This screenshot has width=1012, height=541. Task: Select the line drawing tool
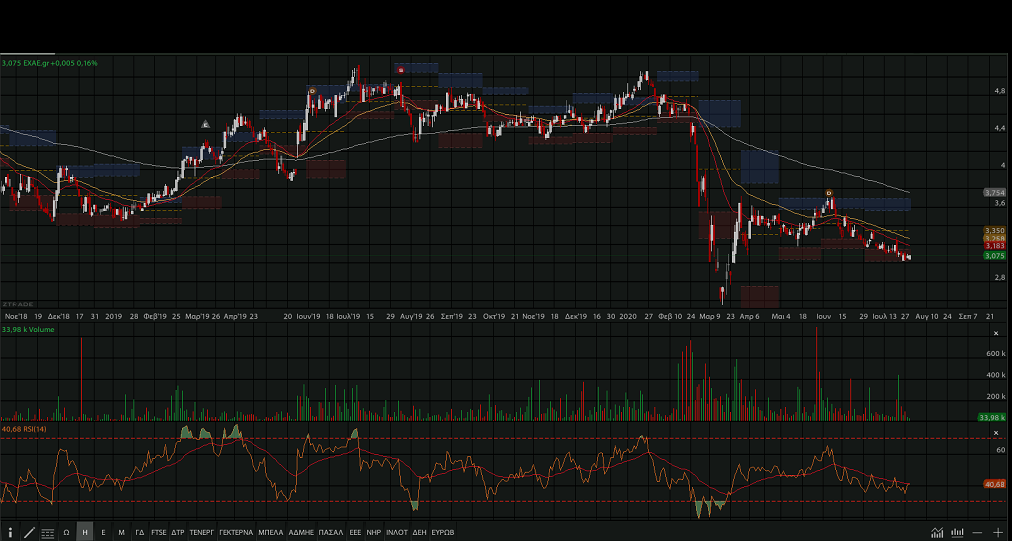click(29, 532)
